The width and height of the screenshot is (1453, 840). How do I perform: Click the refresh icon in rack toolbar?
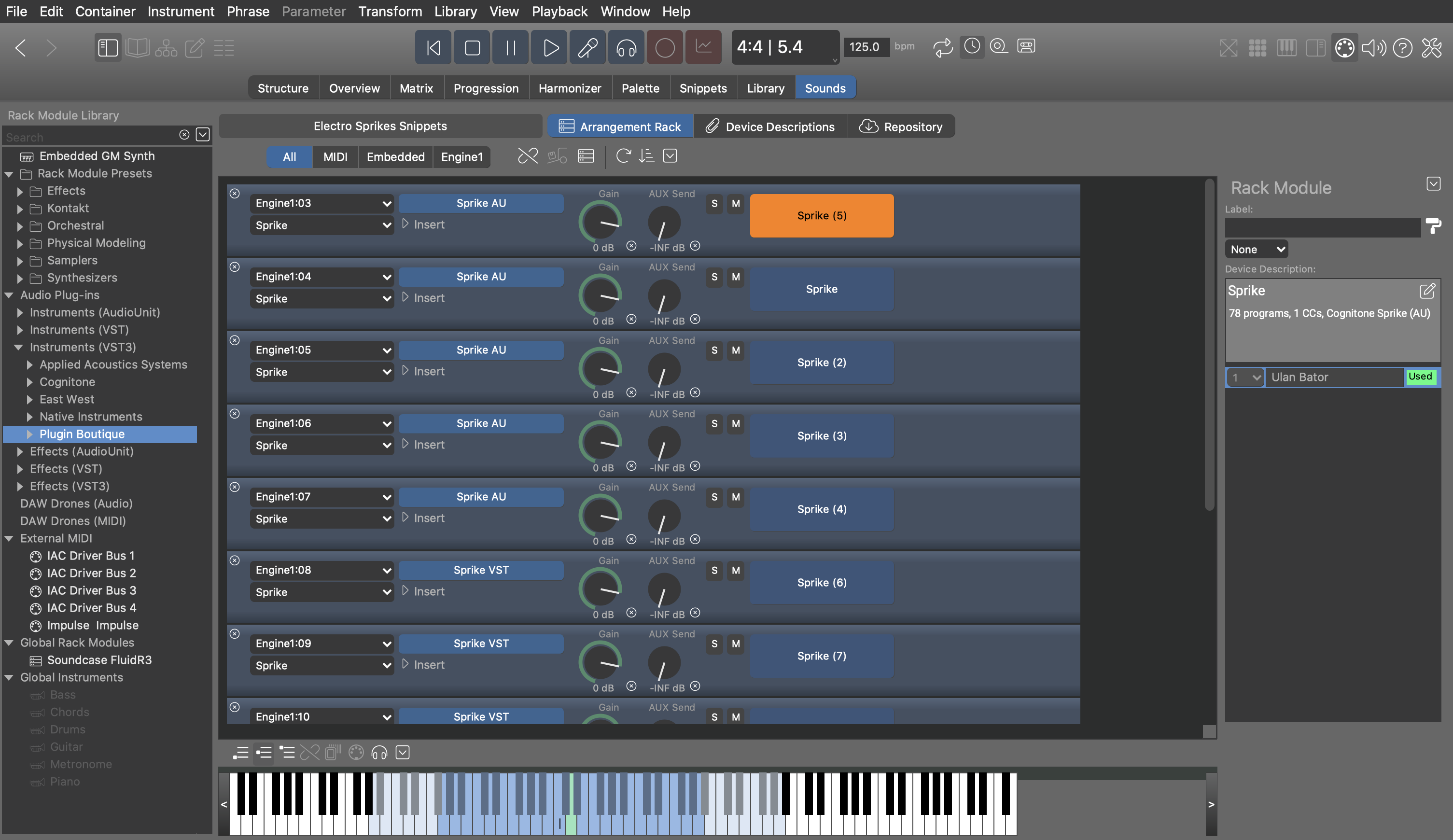(623, 156)
